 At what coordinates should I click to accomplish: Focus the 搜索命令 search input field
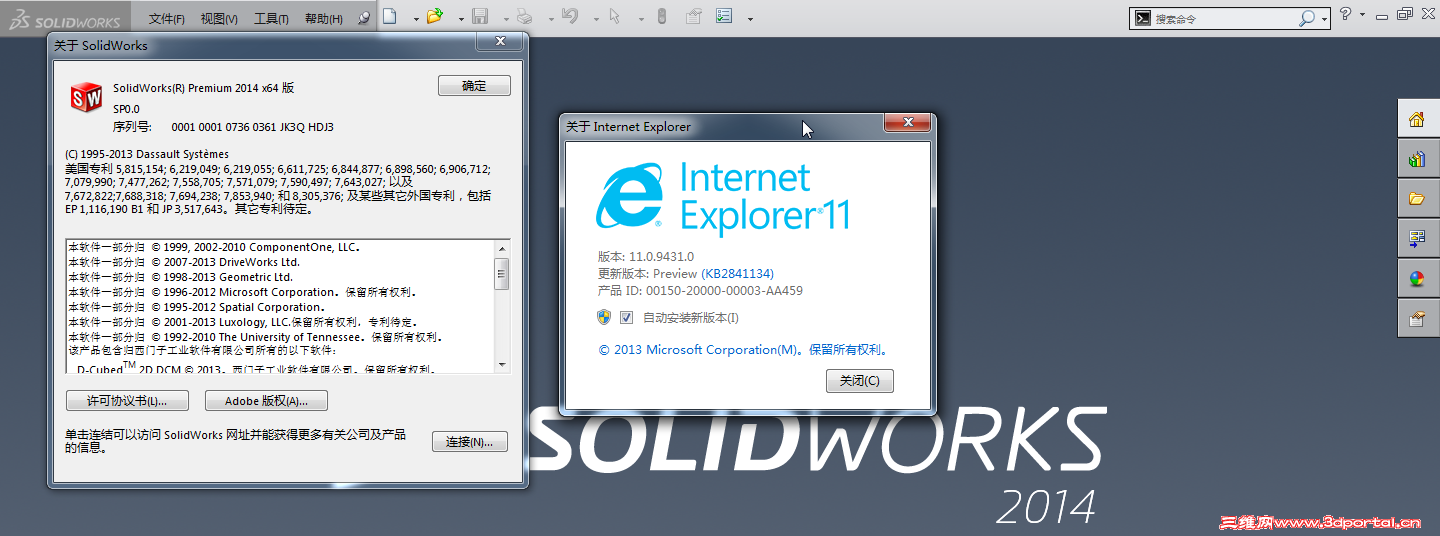point(1224,18)
